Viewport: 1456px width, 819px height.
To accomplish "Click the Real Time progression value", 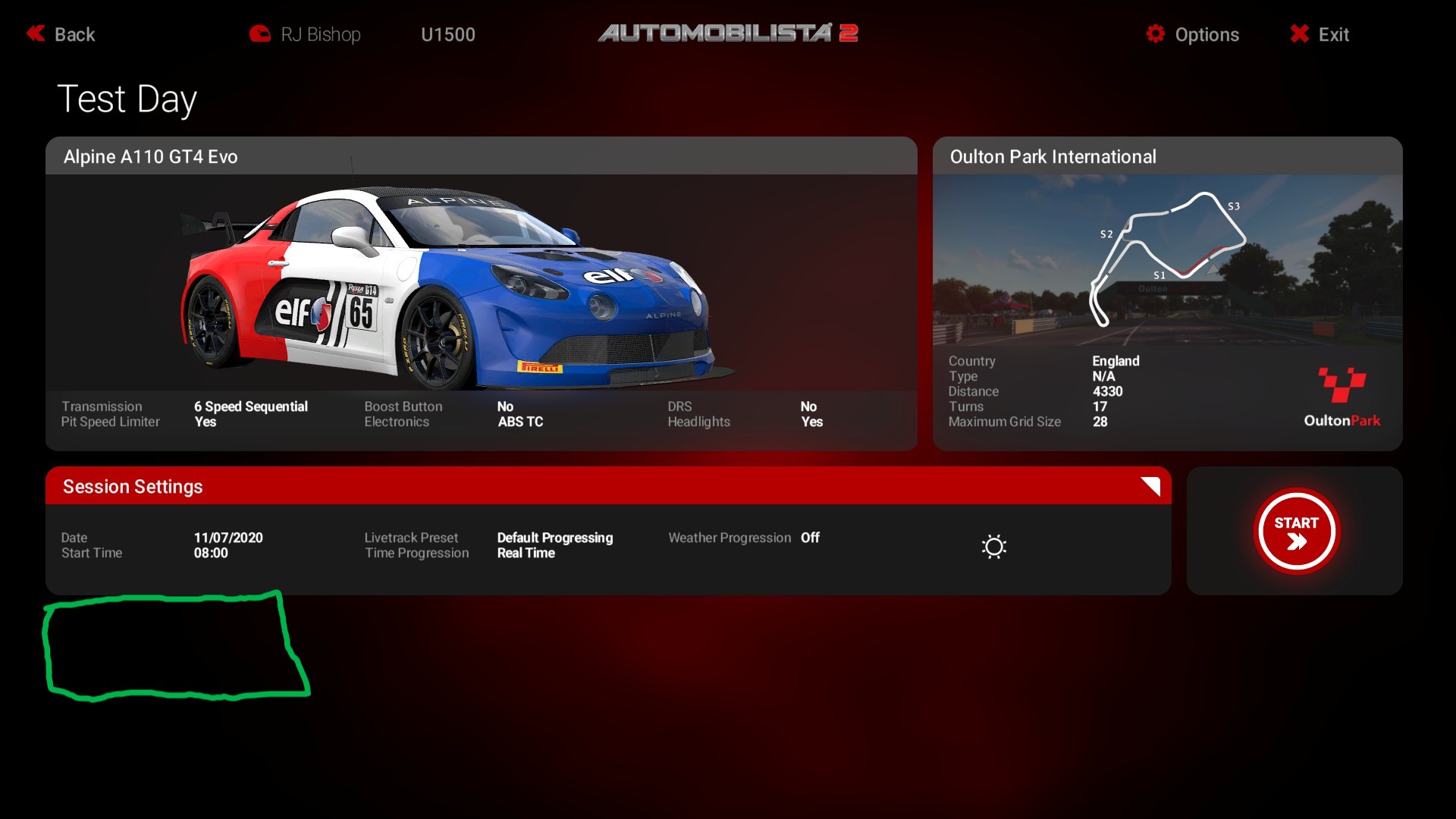I will [x=526, y=553].
